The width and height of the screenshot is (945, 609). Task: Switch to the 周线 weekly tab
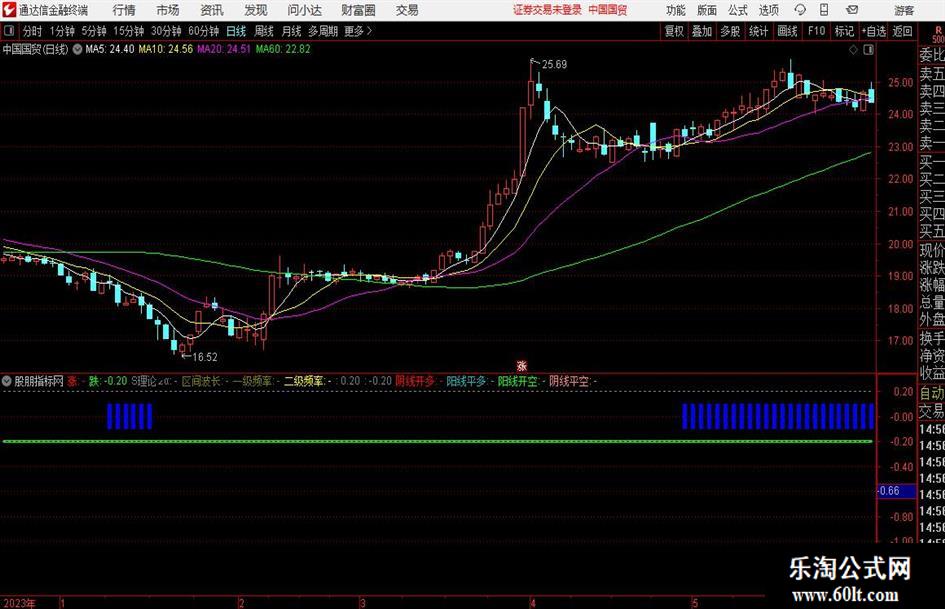(x=263, y=31)
